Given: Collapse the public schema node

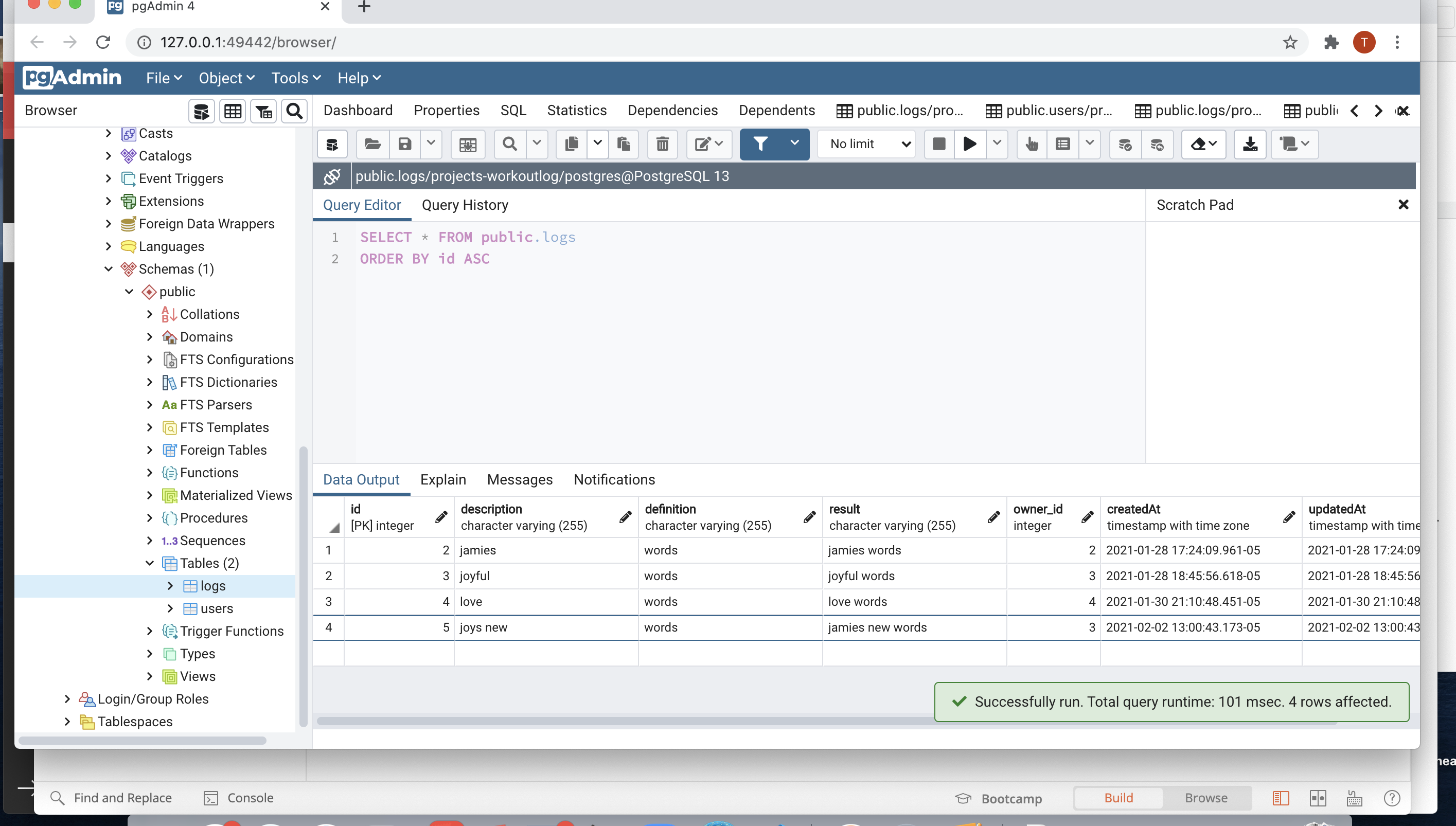Looking at the screenshot, I should click(x=129, y=292).
